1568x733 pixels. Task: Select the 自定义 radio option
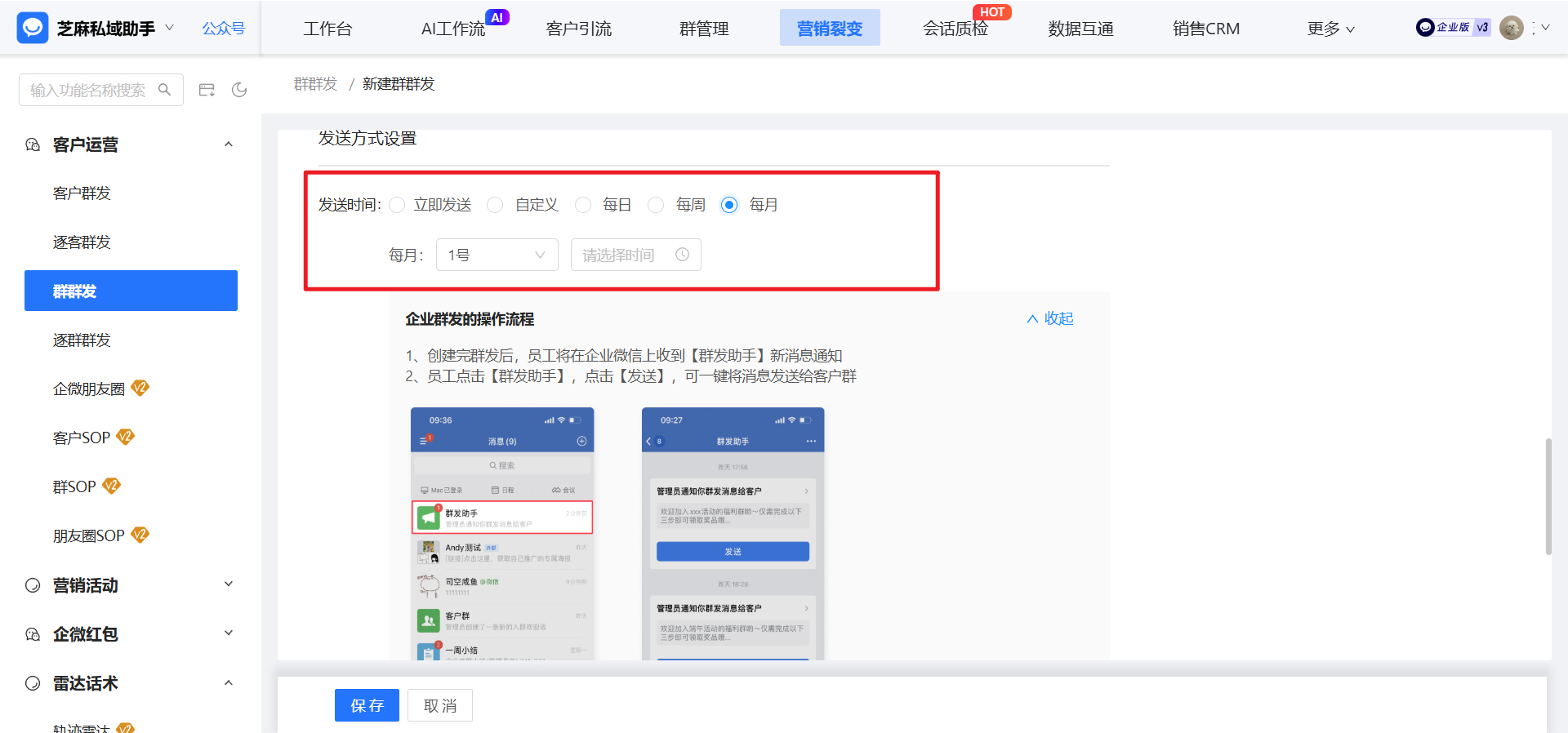point(495,205)
